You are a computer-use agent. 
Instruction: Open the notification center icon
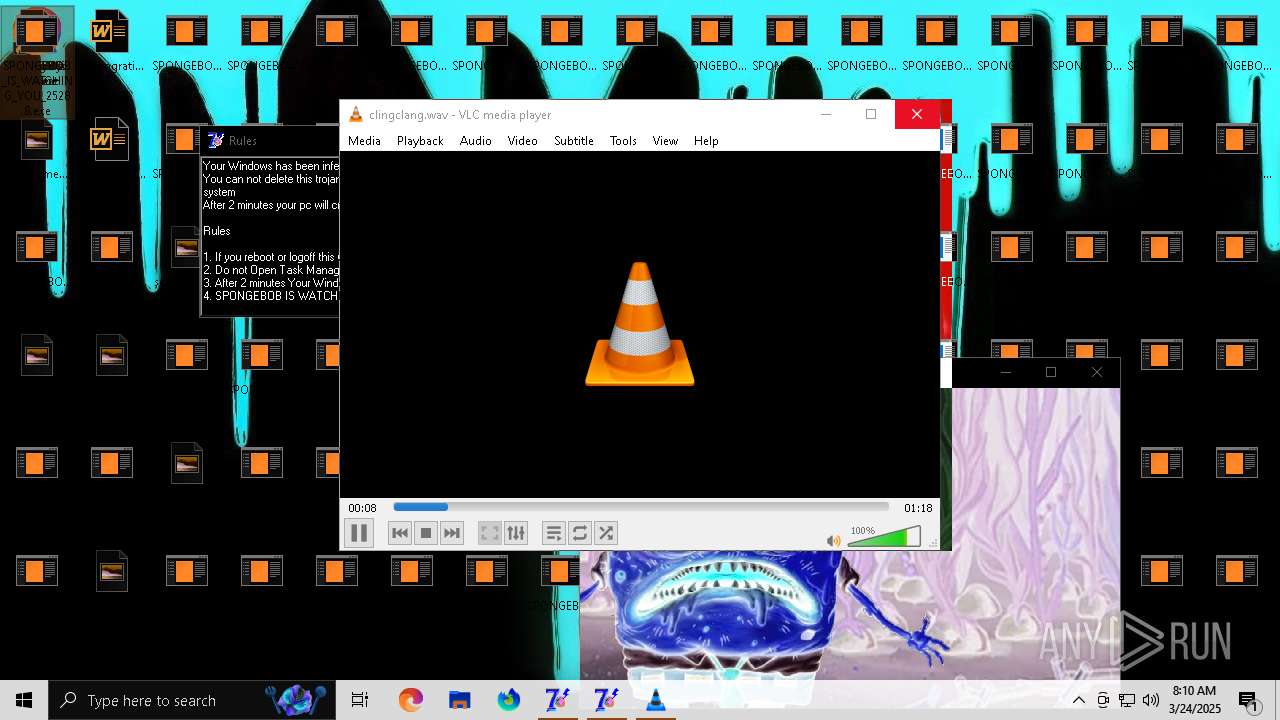(1248, 700)
